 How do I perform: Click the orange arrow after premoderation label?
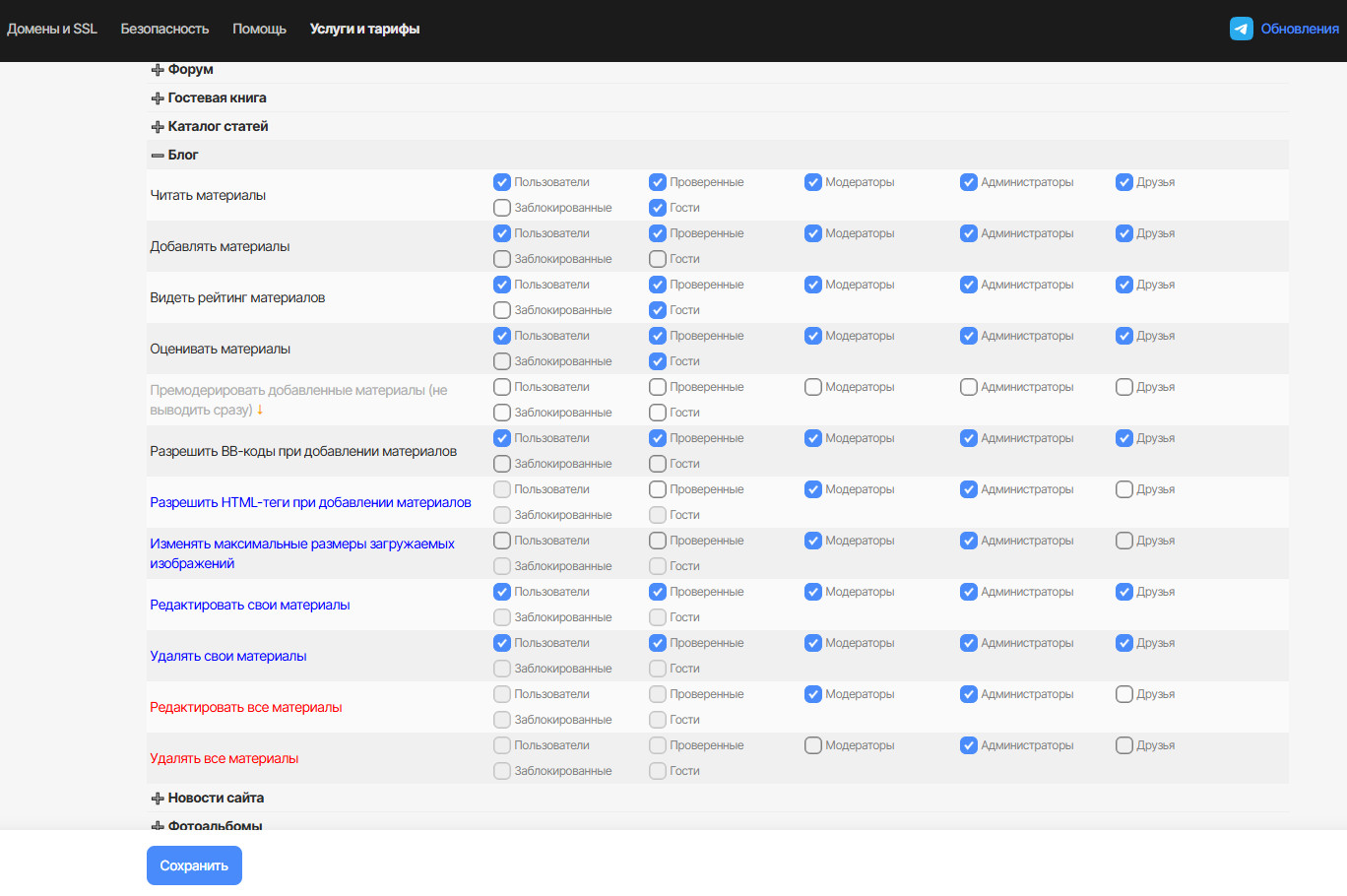tap(260, 410)
